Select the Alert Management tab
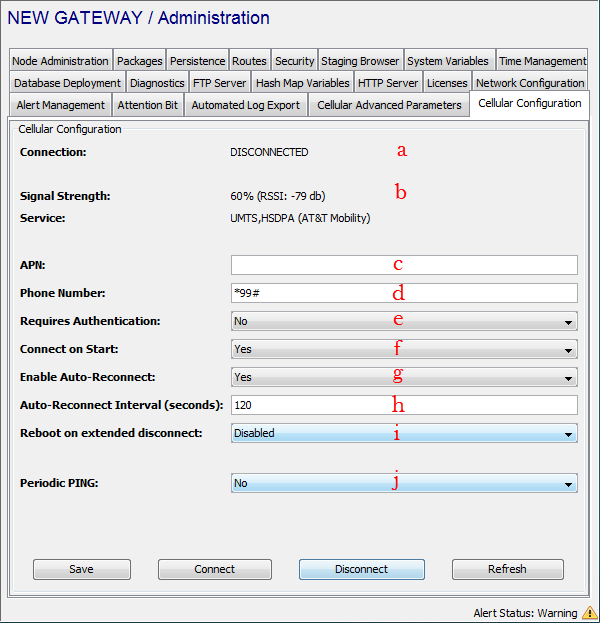 point(60,105)
